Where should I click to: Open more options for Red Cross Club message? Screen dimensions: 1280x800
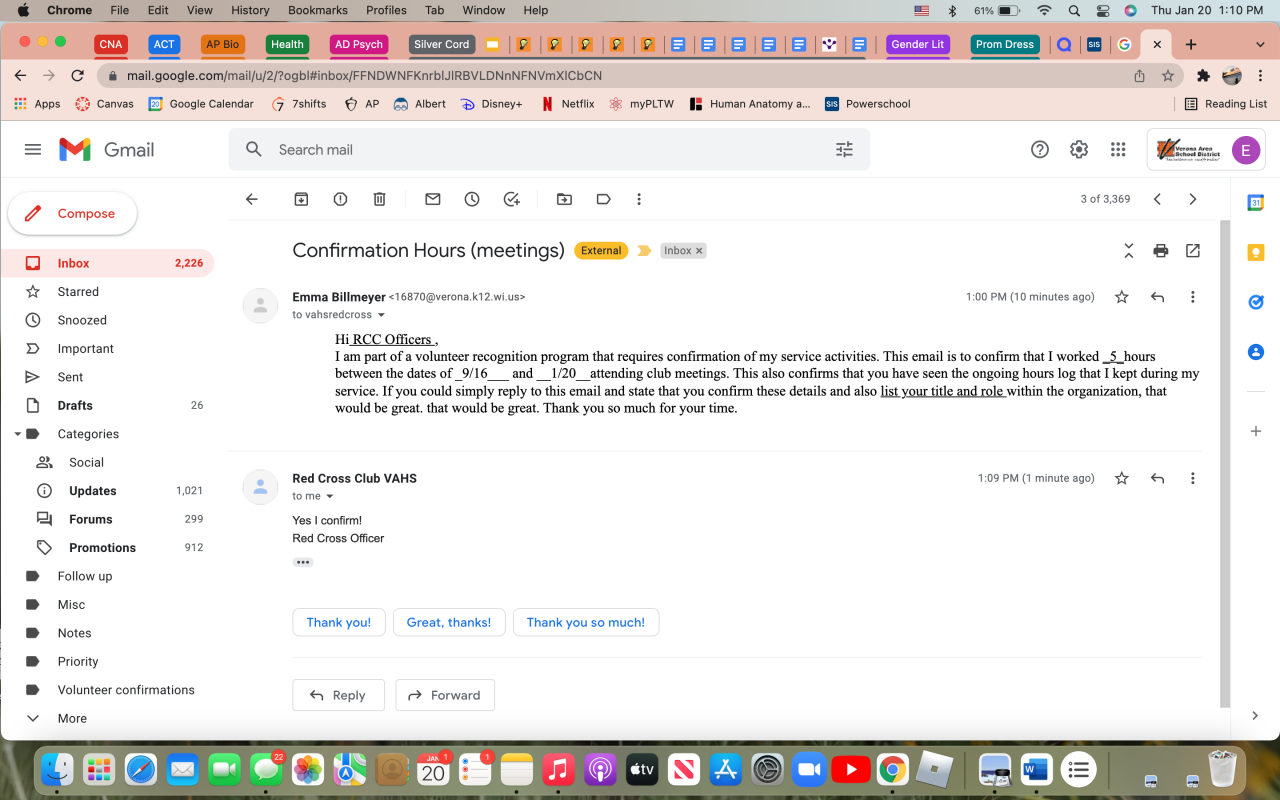tap(1193, 478)
